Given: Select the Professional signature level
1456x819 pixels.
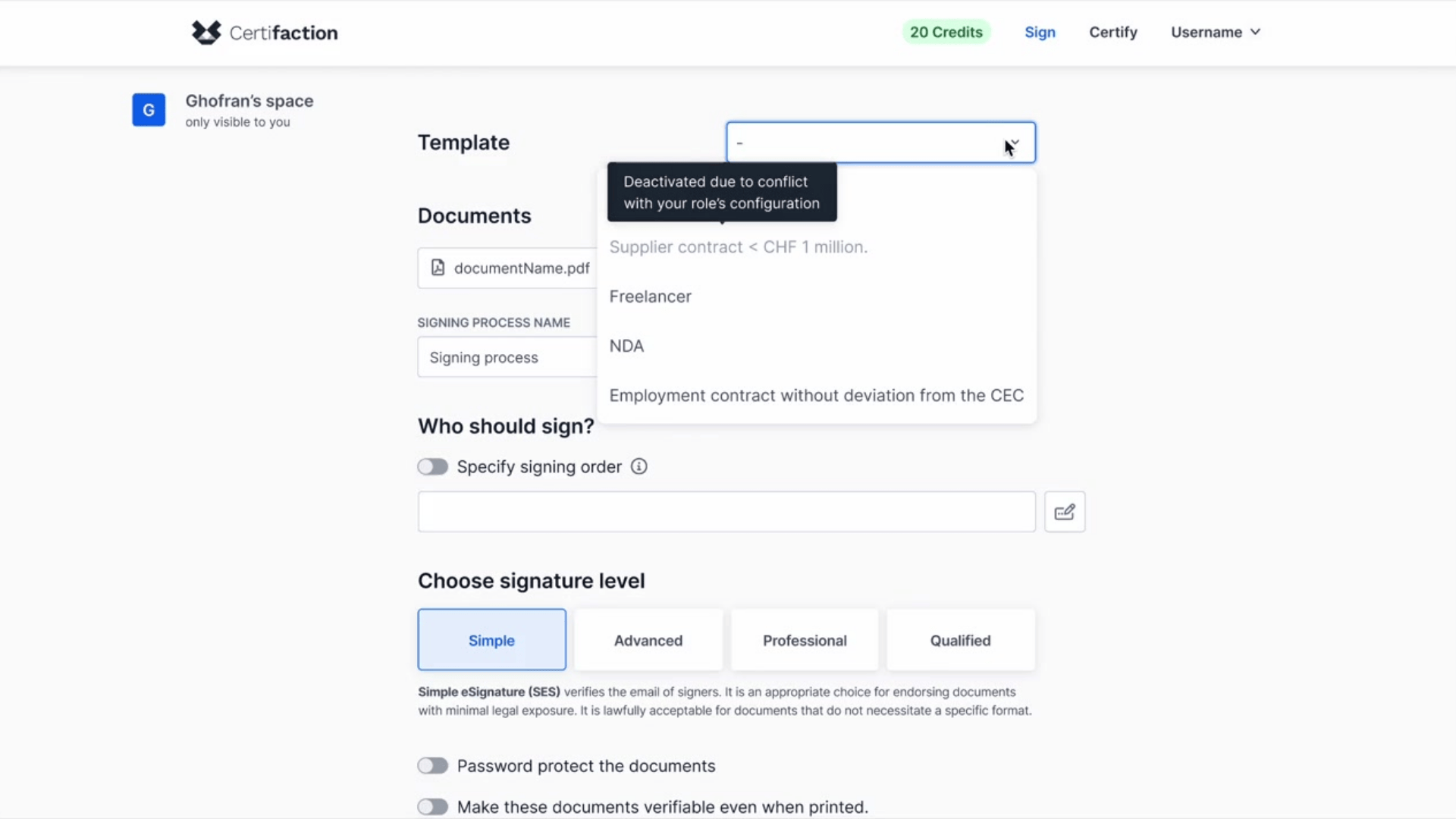Looking at the screenshot, I should pos(804,639).
